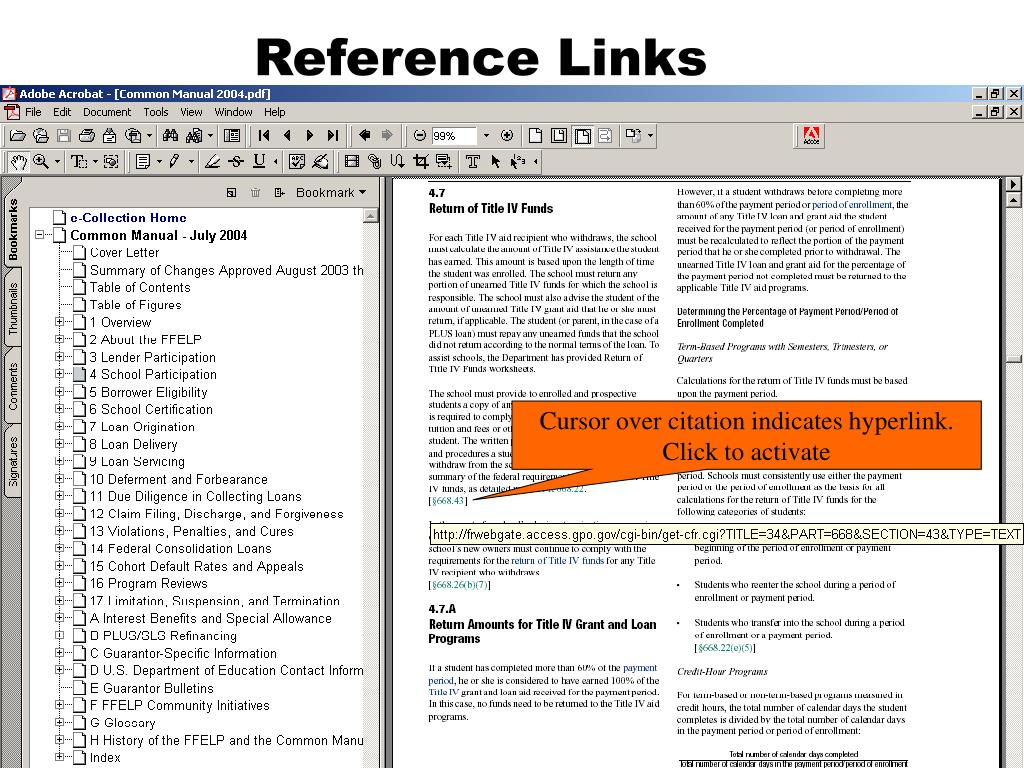Click the 'return of Title IV funds' link
This screenshot has height=768, width=1024.
[558, 560]
